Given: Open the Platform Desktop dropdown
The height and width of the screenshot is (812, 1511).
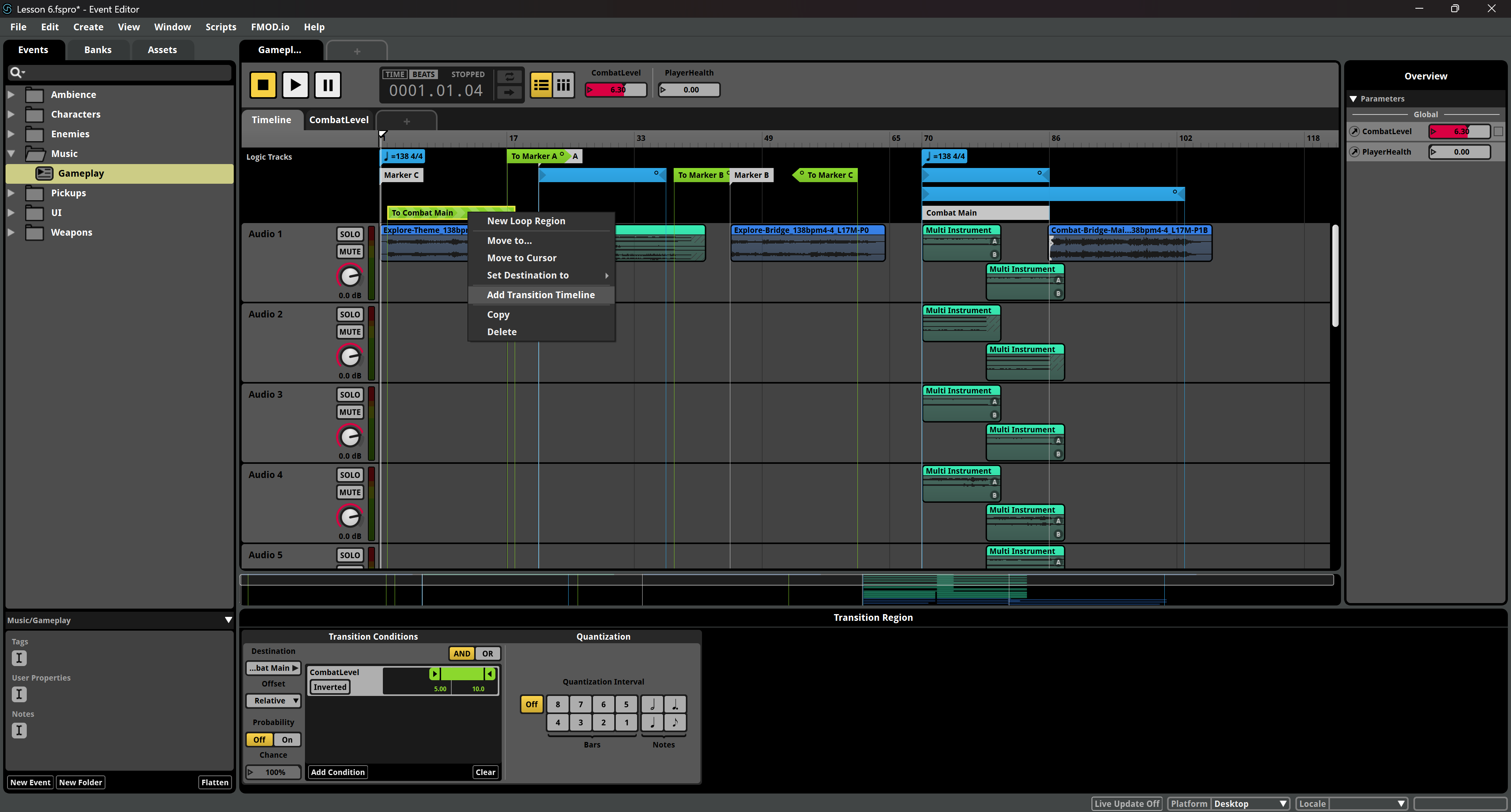Looking at the screenshot, I should (x=1250, y=803).
